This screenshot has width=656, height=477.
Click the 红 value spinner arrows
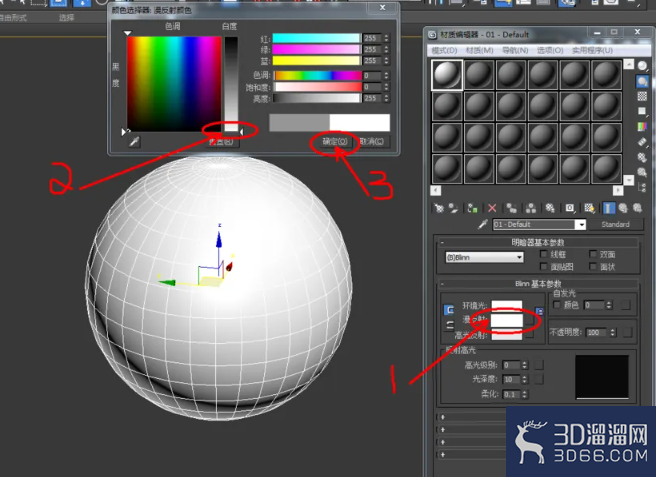386,38
